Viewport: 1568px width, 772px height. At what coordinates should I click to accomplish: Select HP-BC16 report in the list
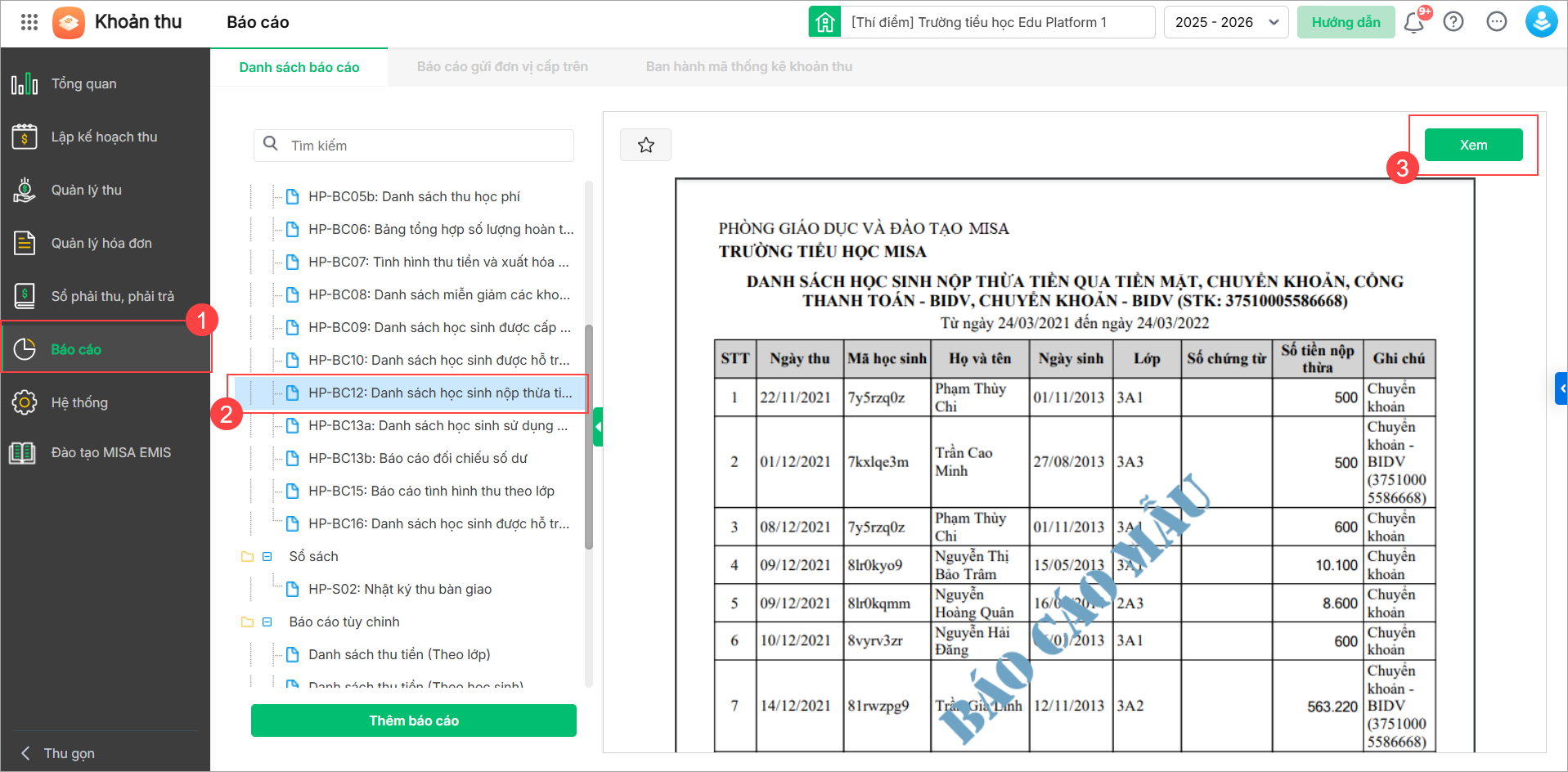point(438,523)
